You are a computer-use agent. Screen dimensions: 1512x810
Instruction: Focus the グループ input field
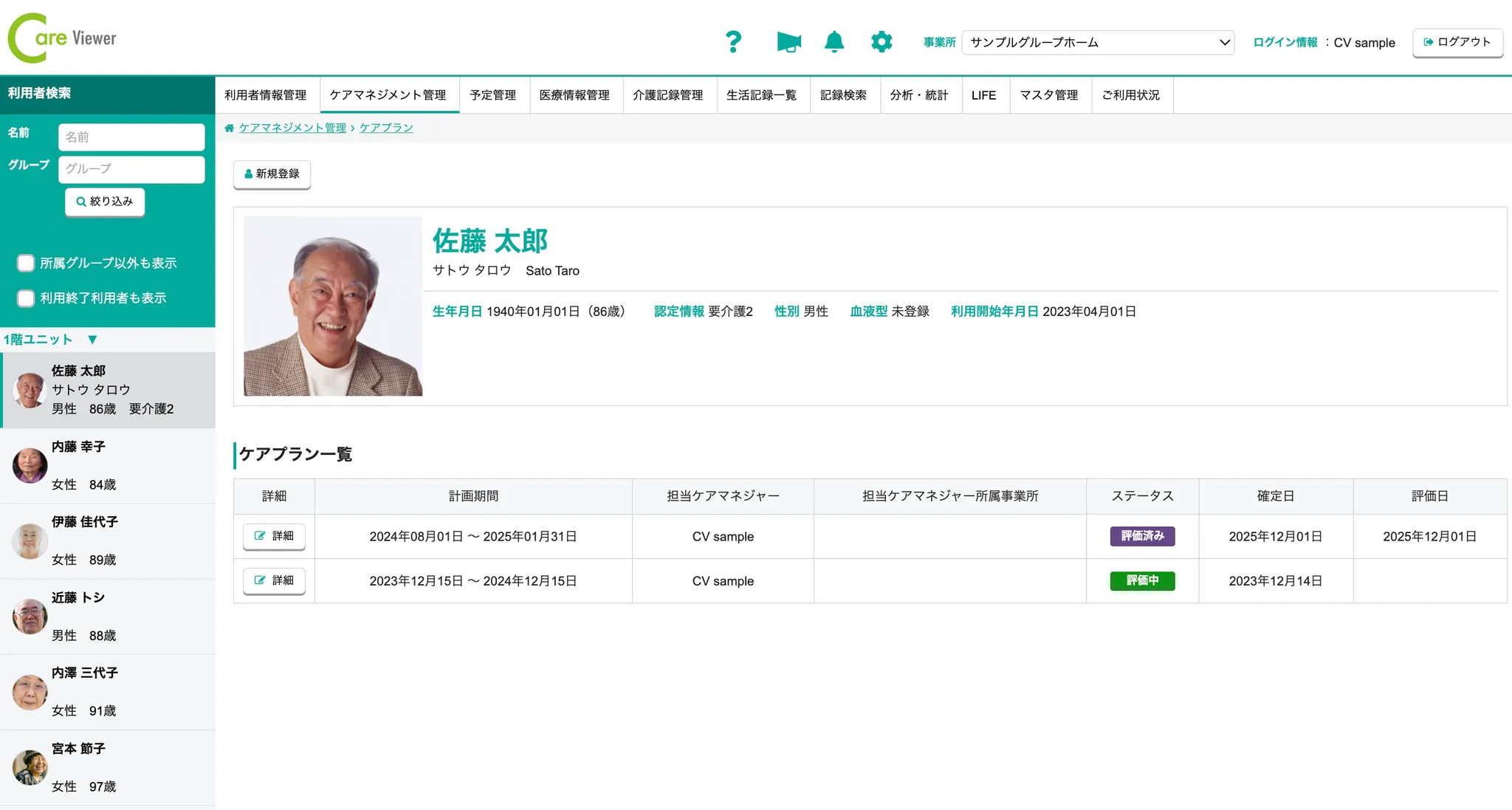click(x=131, y=169)
